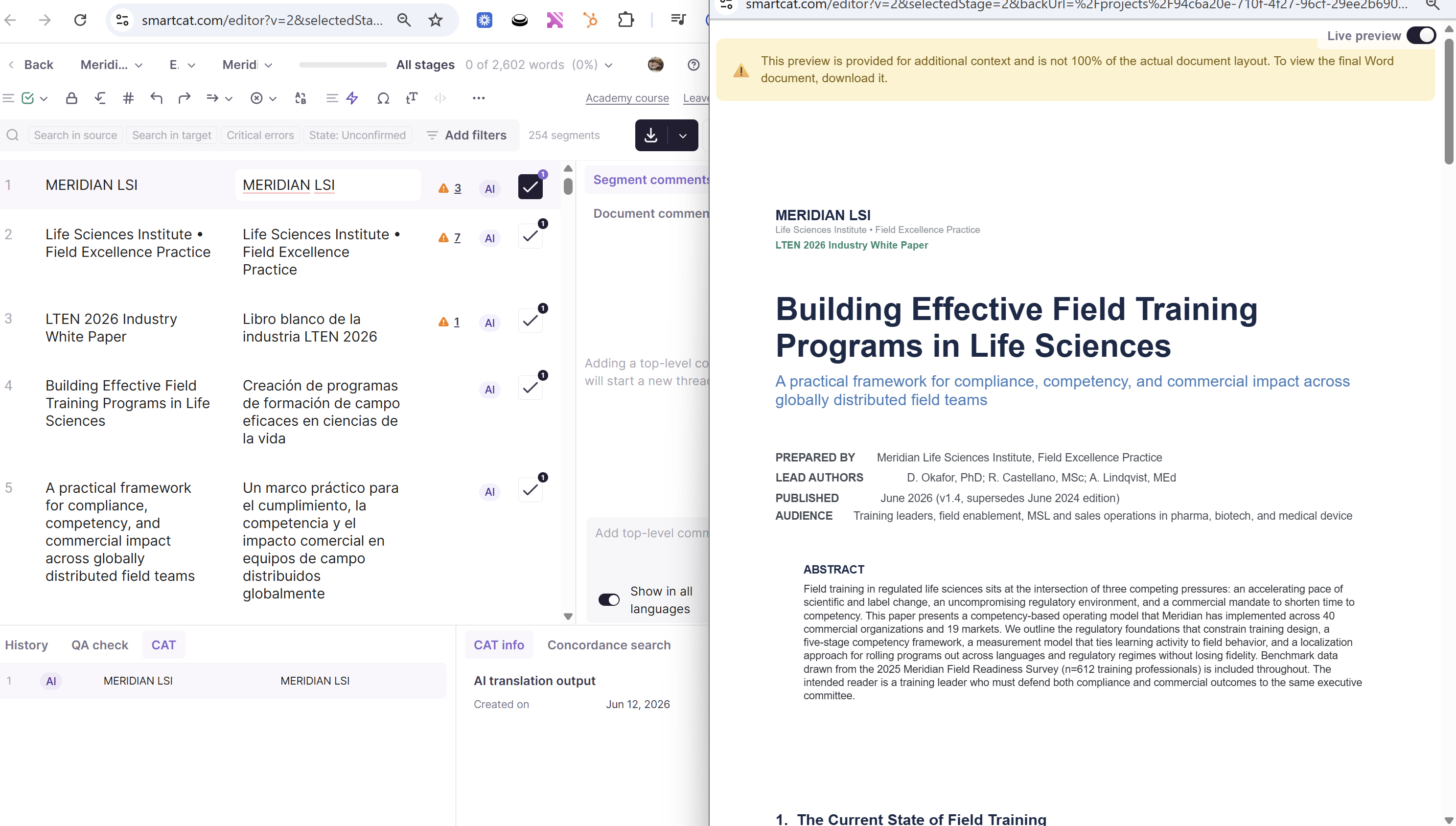Open the 3 warnings on segment 1
Screen dimensions: 1456x826
click(x=450, y=188)
